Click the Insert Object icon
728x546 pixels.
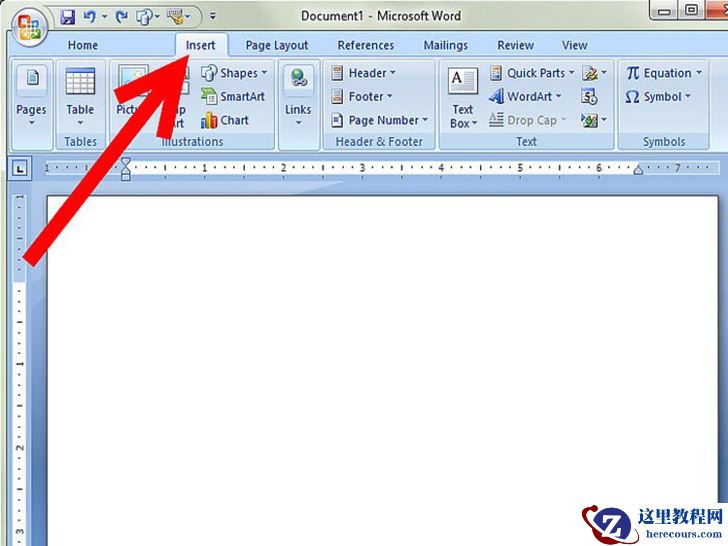(590, 120)
